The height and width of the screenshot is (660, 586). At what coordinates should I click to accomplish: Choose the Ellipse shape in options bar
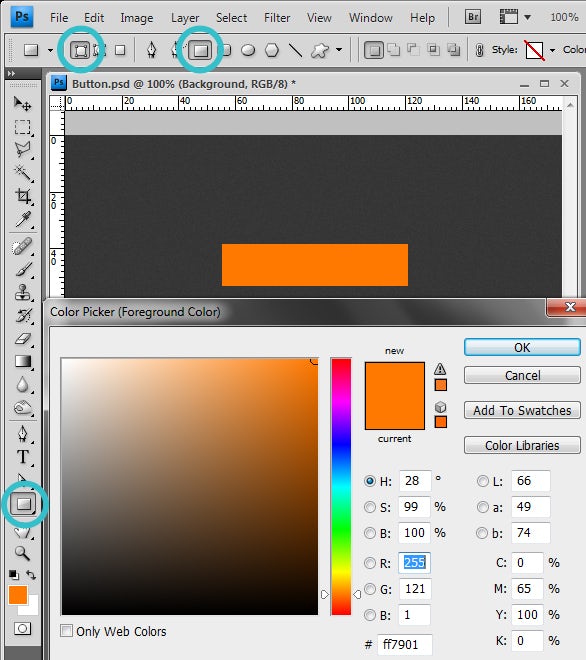pos(248,51)
